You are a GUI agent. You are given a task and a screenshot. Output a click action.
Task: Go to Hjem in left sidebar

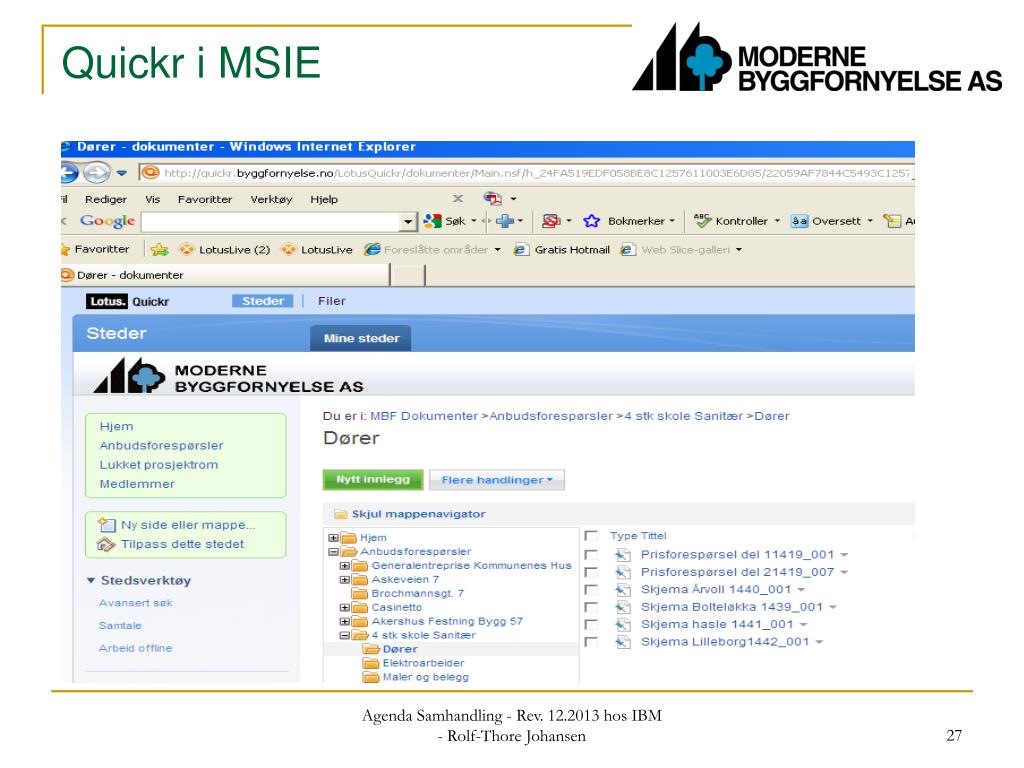point(116,426)
